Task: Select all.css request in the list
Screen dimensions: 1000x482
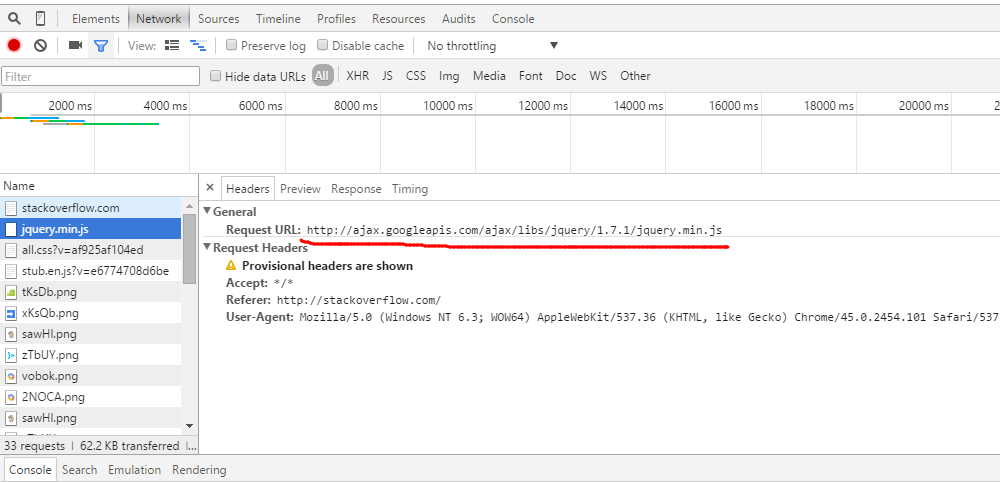Action: 82,250
